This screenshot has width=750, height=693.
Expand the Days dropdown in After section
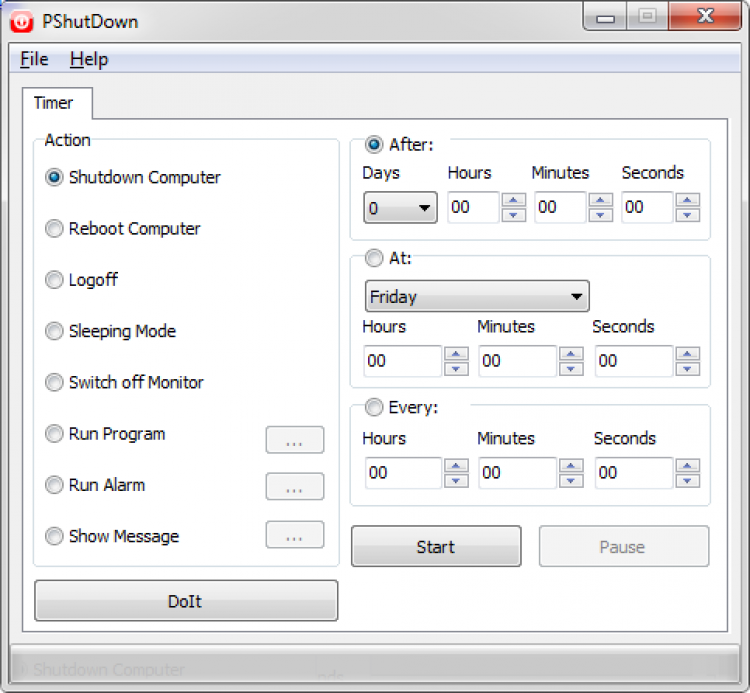tap(400, 208)
